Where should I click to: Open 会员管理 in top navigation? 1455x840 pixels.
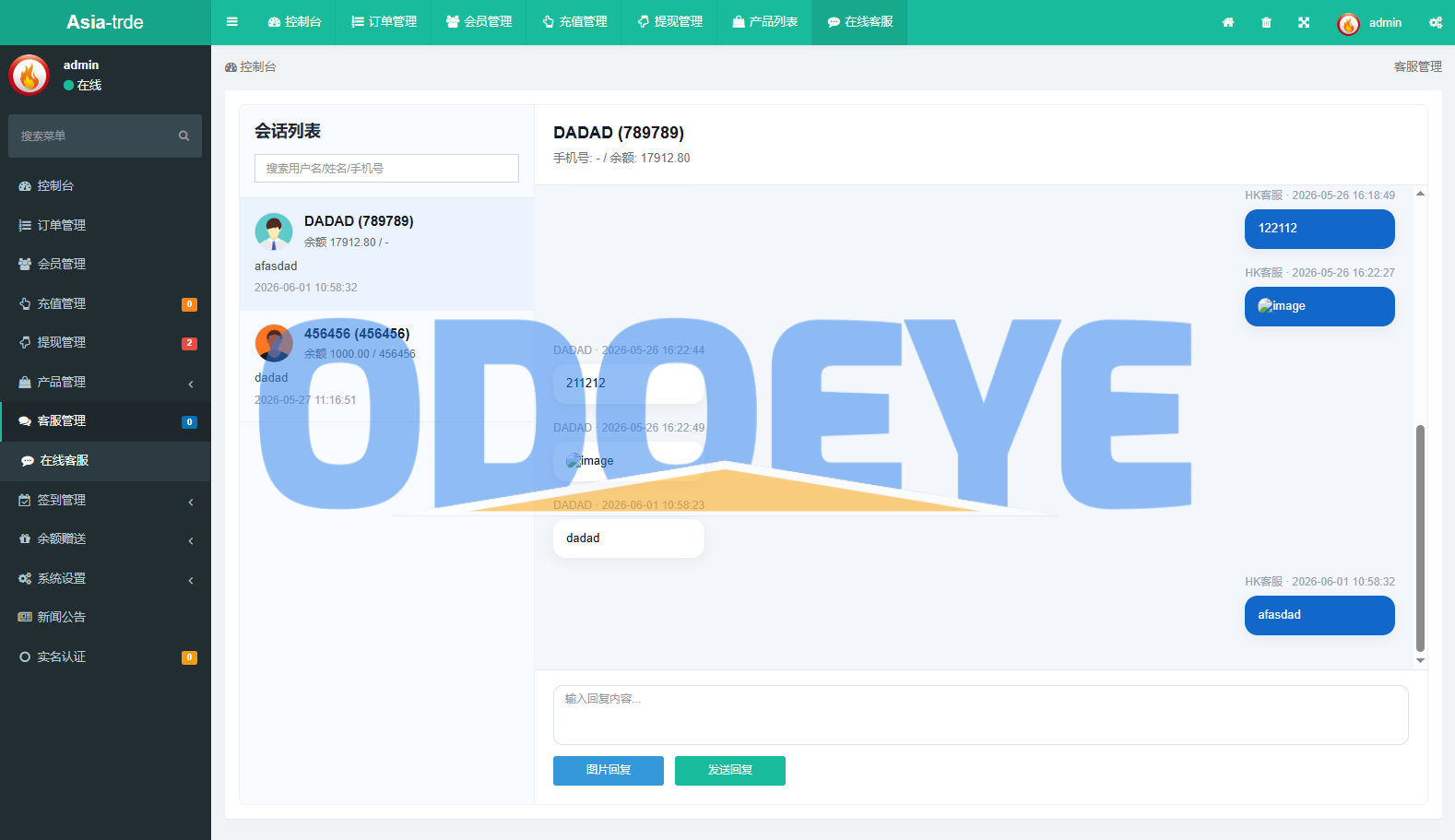click(x=479, y=22)
